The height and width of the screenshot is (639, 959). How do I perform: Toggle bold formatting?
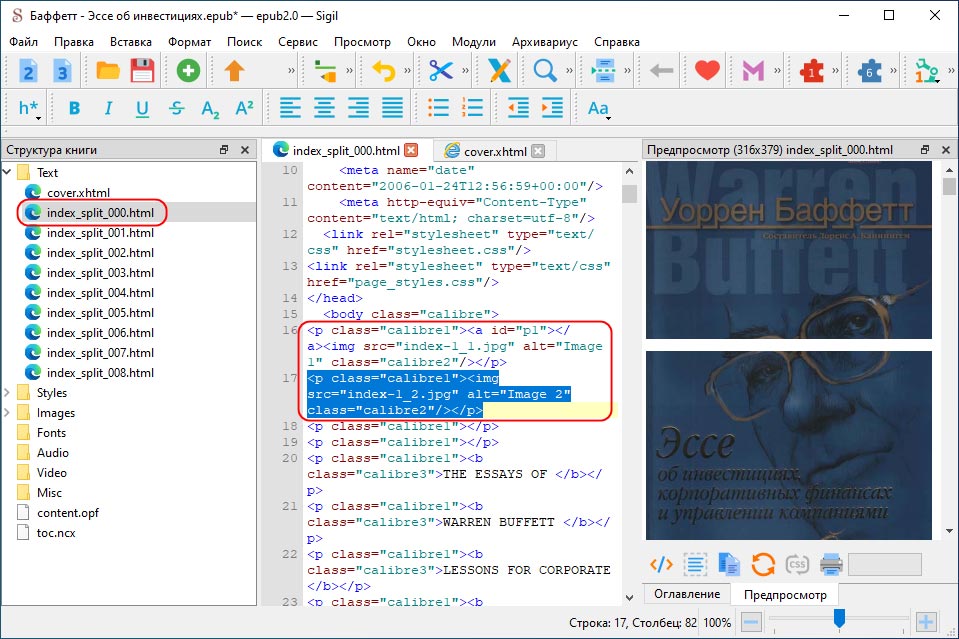(x=75, y=108)
